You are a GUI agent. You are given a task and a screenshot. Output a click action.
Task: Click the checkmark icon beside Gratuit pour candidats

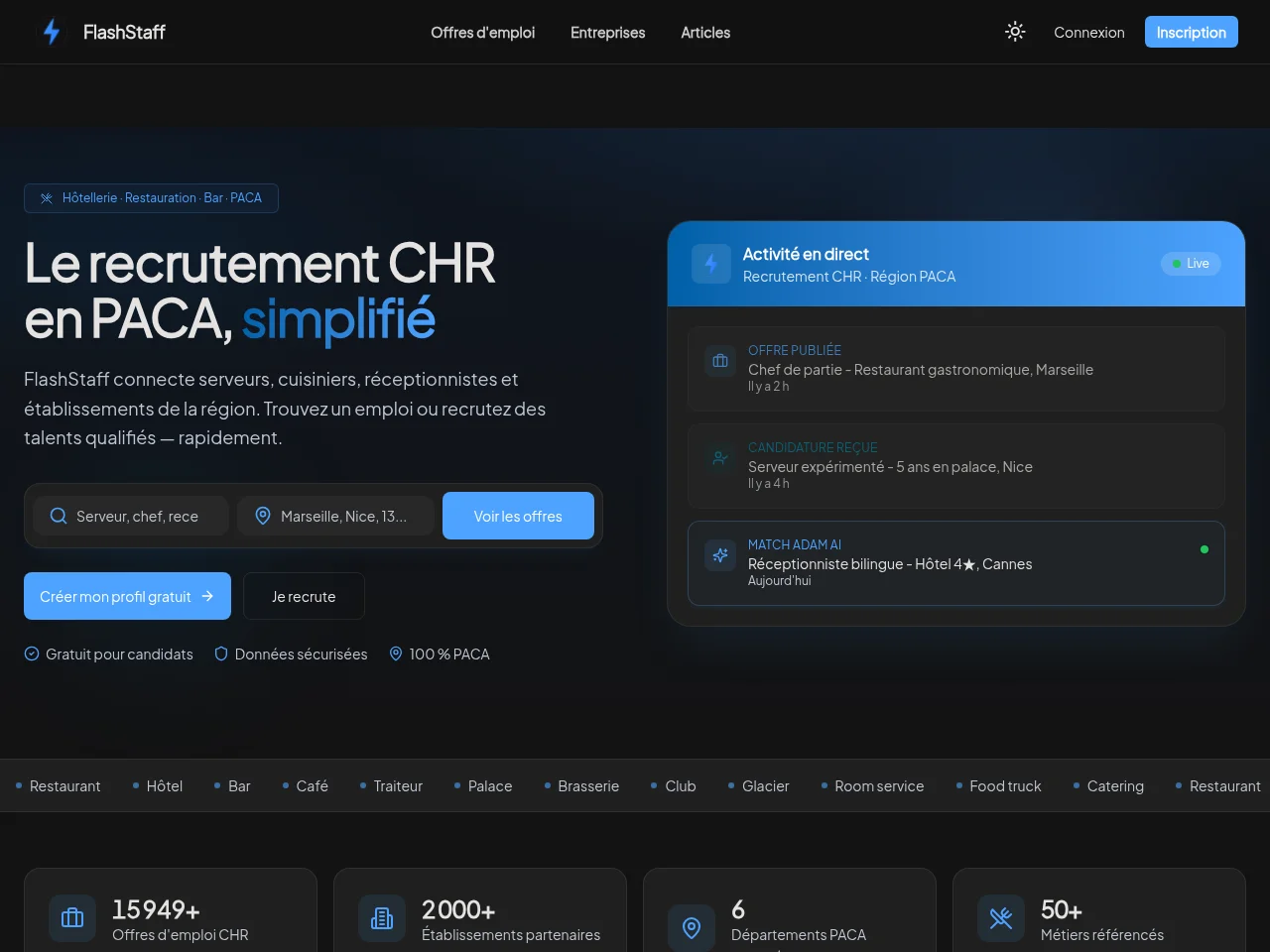pos(32,654)
